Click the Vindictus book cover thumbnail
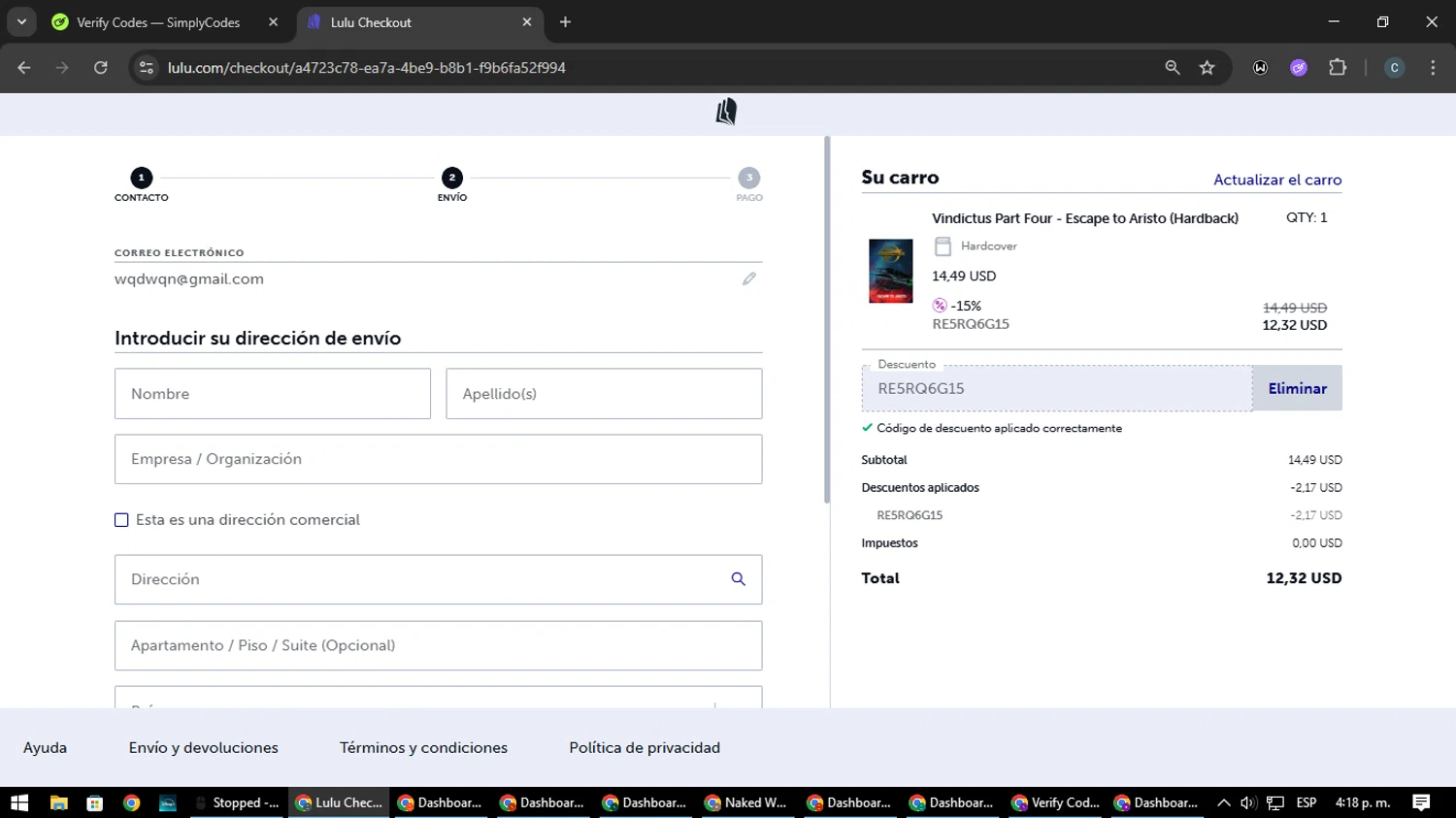 pos(890,271)
